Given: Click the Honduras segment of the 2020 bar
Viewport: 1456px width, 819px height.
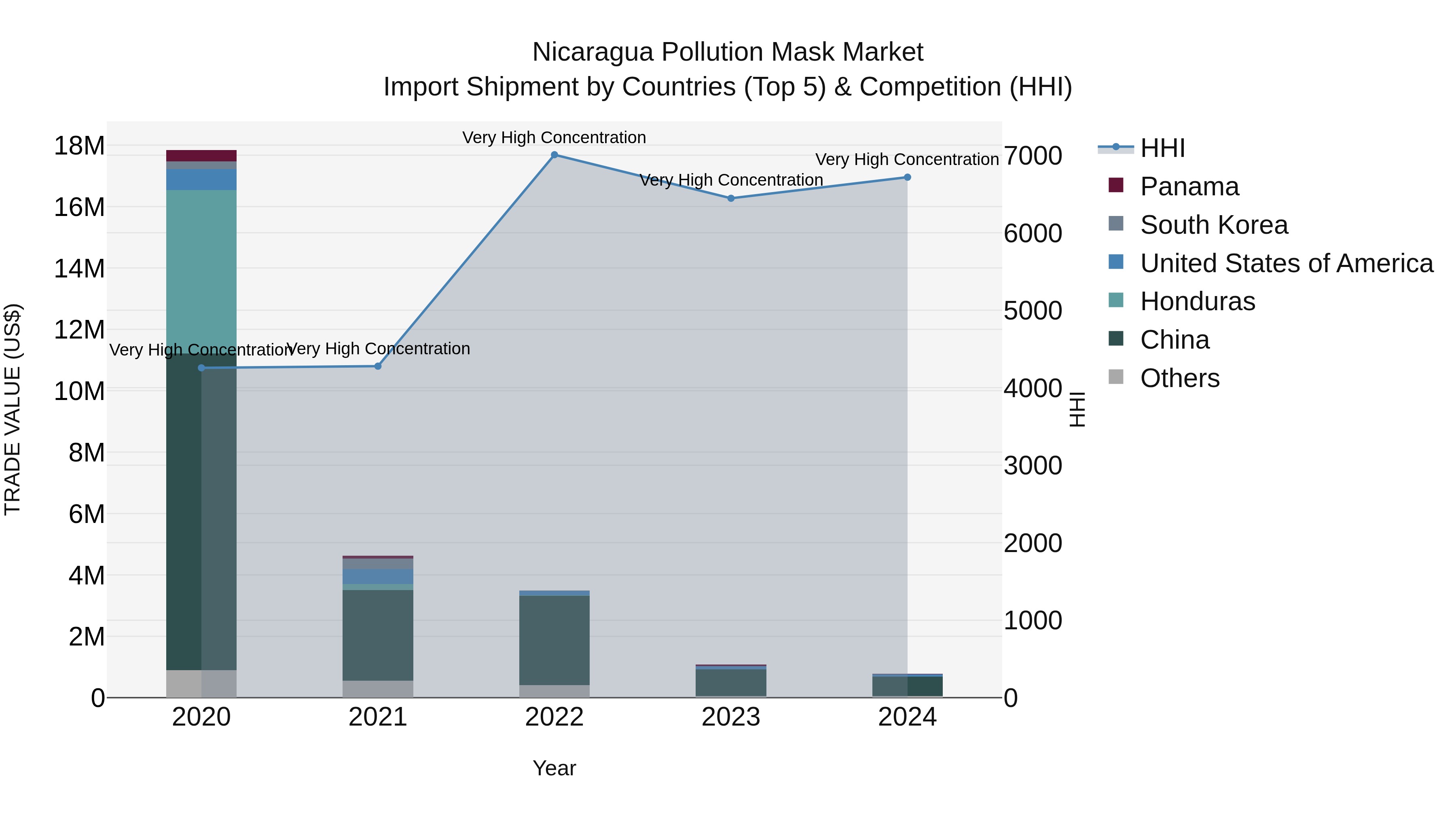Looking at the screenshot, I should (x=201, y=271).
